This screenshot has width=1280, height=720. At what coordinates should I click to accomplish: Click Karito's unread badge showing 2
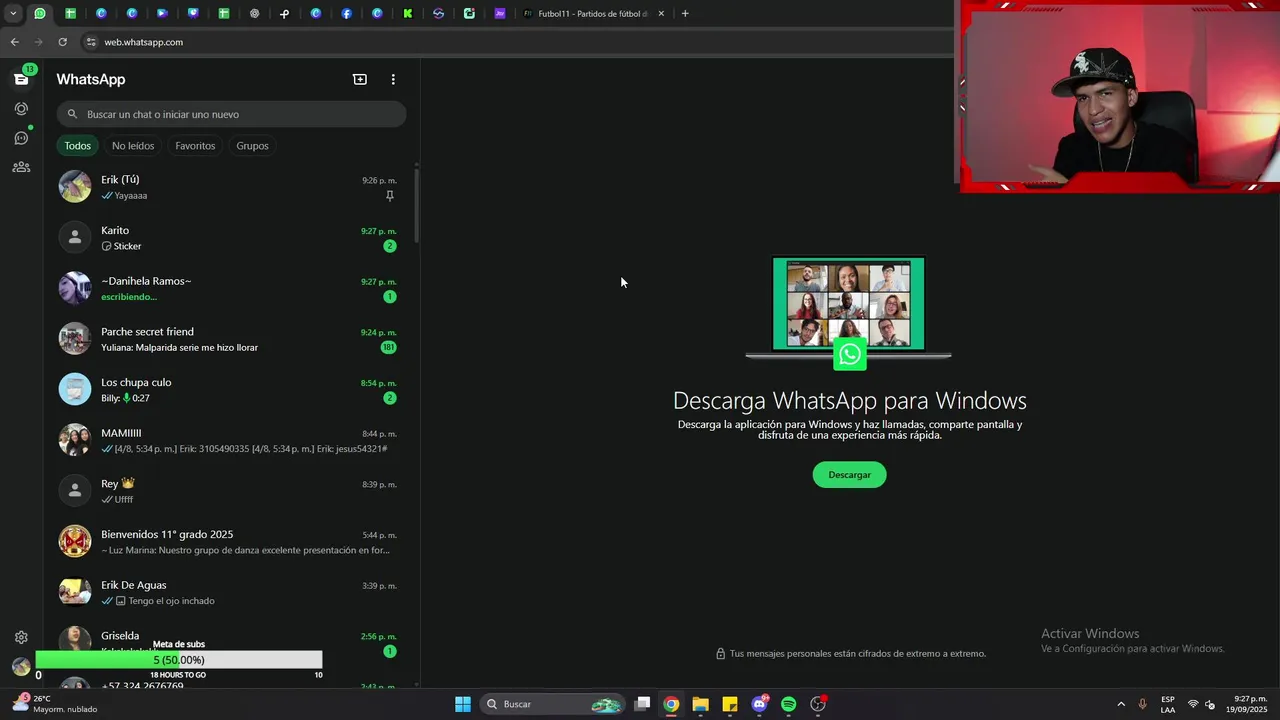tap(390, 246)
